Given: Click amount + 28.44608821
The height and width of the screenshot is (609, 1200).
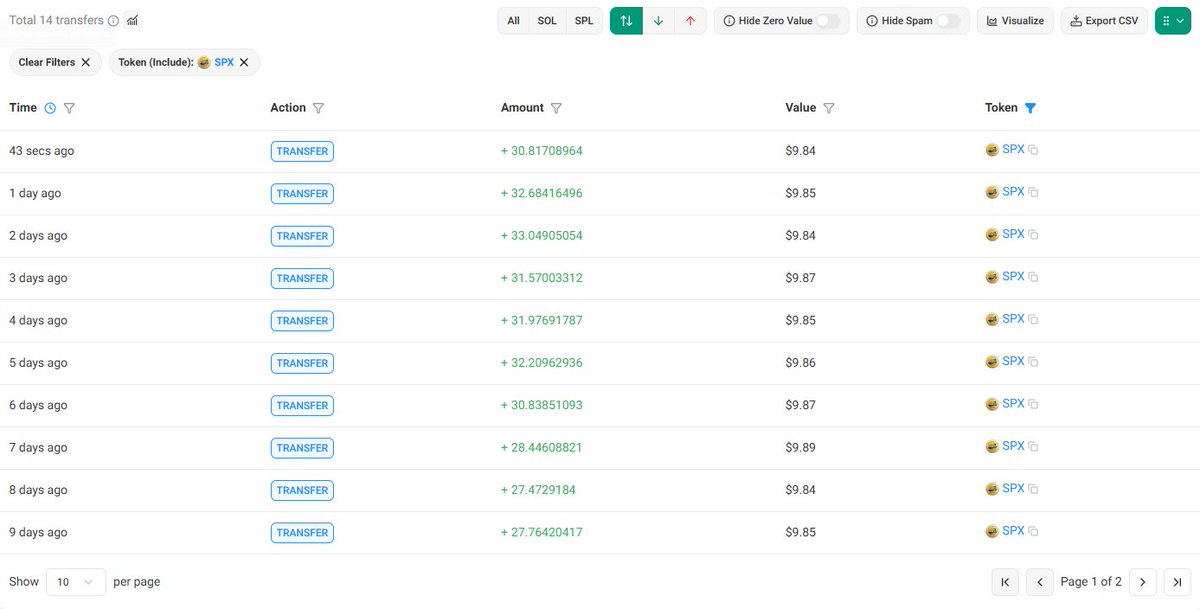Looking at the screenshot, I should (x=542, y=448).
